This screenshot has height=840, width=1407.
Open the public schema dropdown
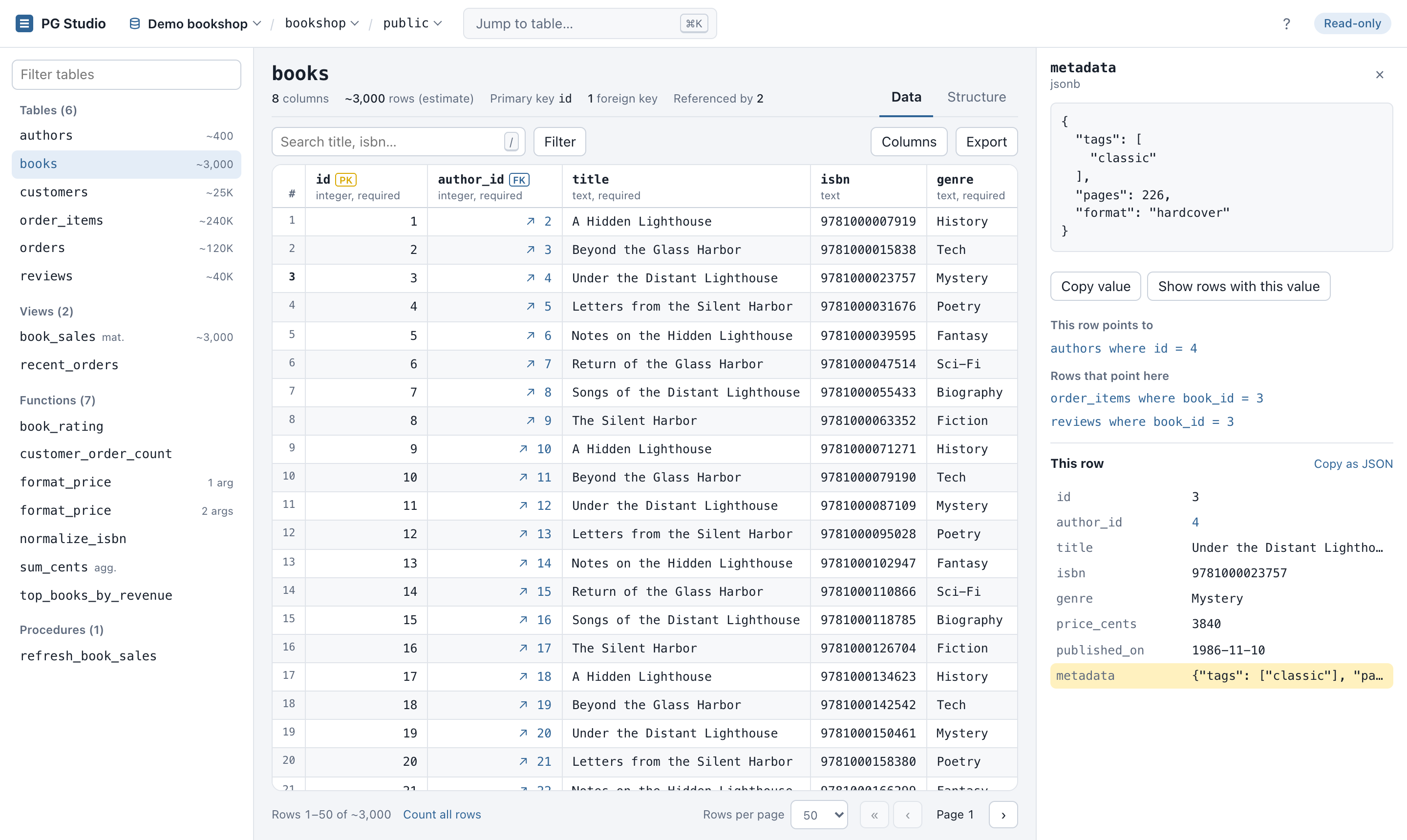[x=412, y=23]
